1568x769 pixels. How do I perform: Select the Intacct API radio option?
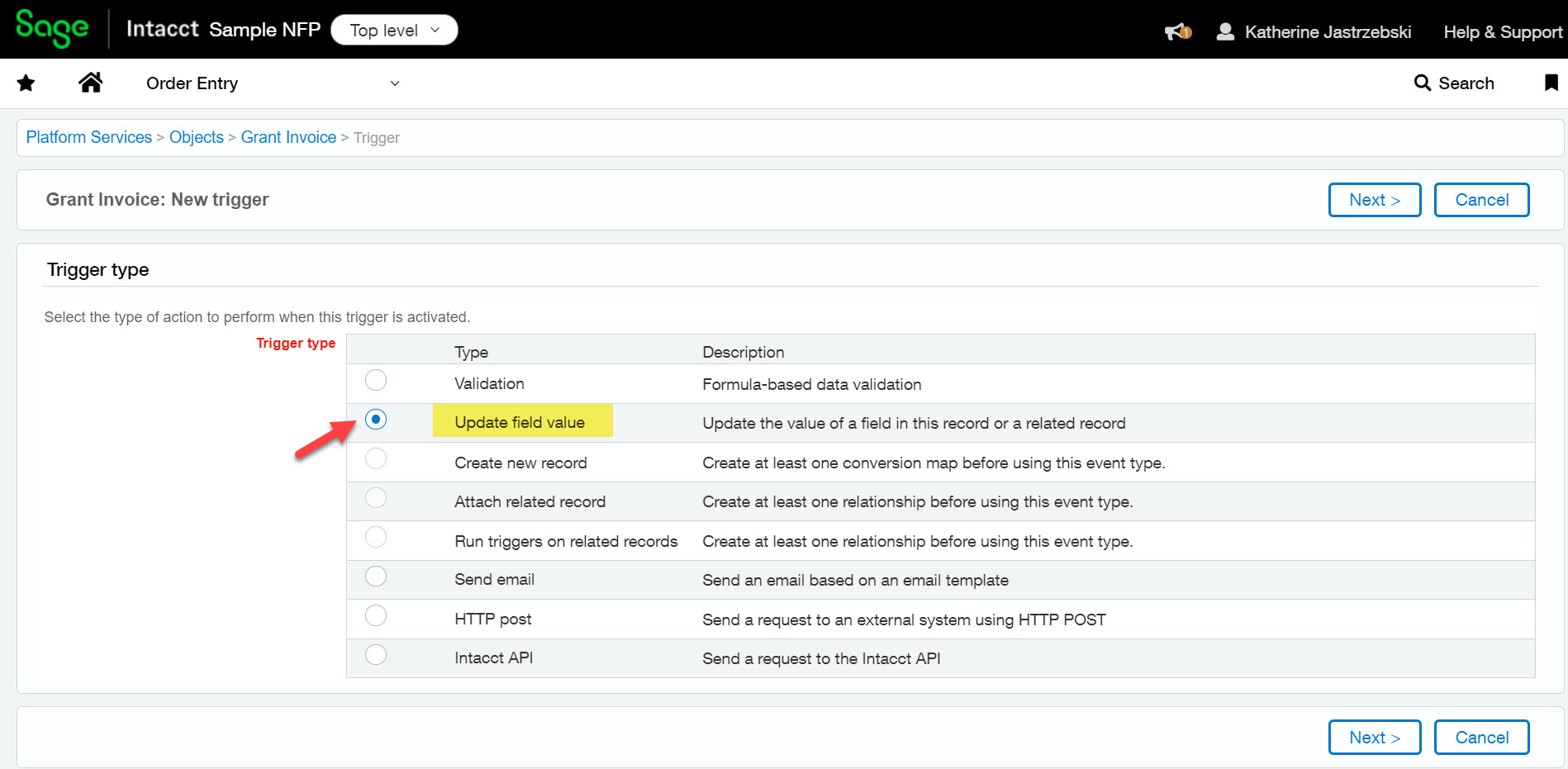pos(376,655)
